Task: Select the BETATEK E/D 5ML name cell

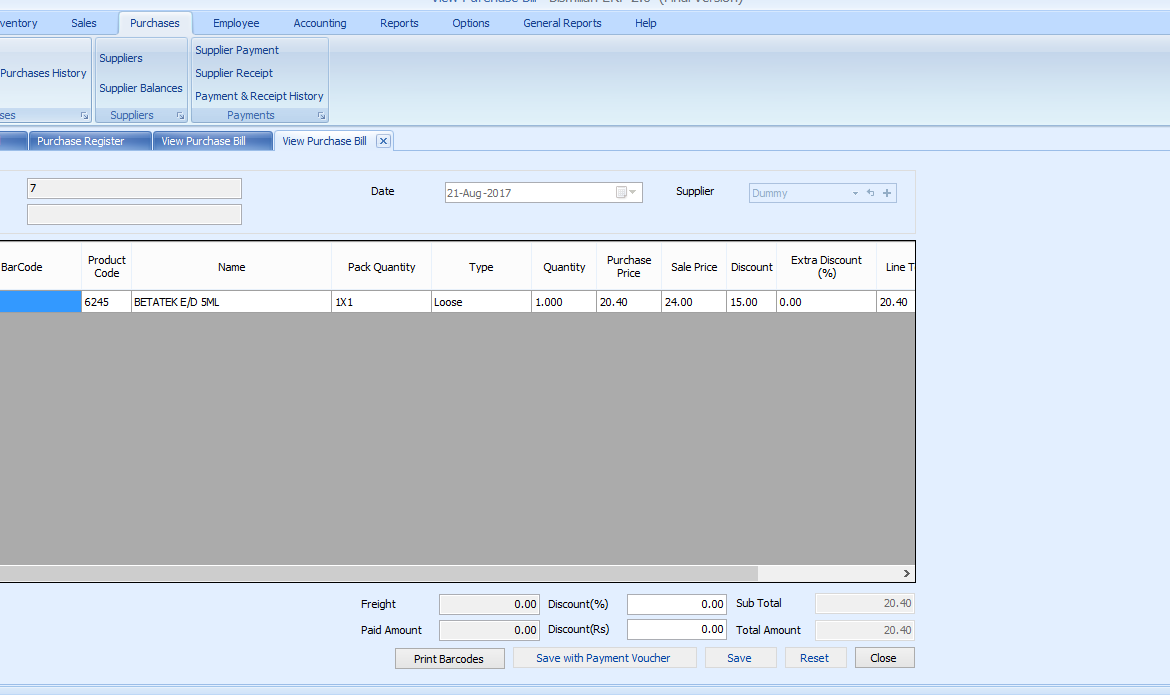Action: (x=231, y=302)
